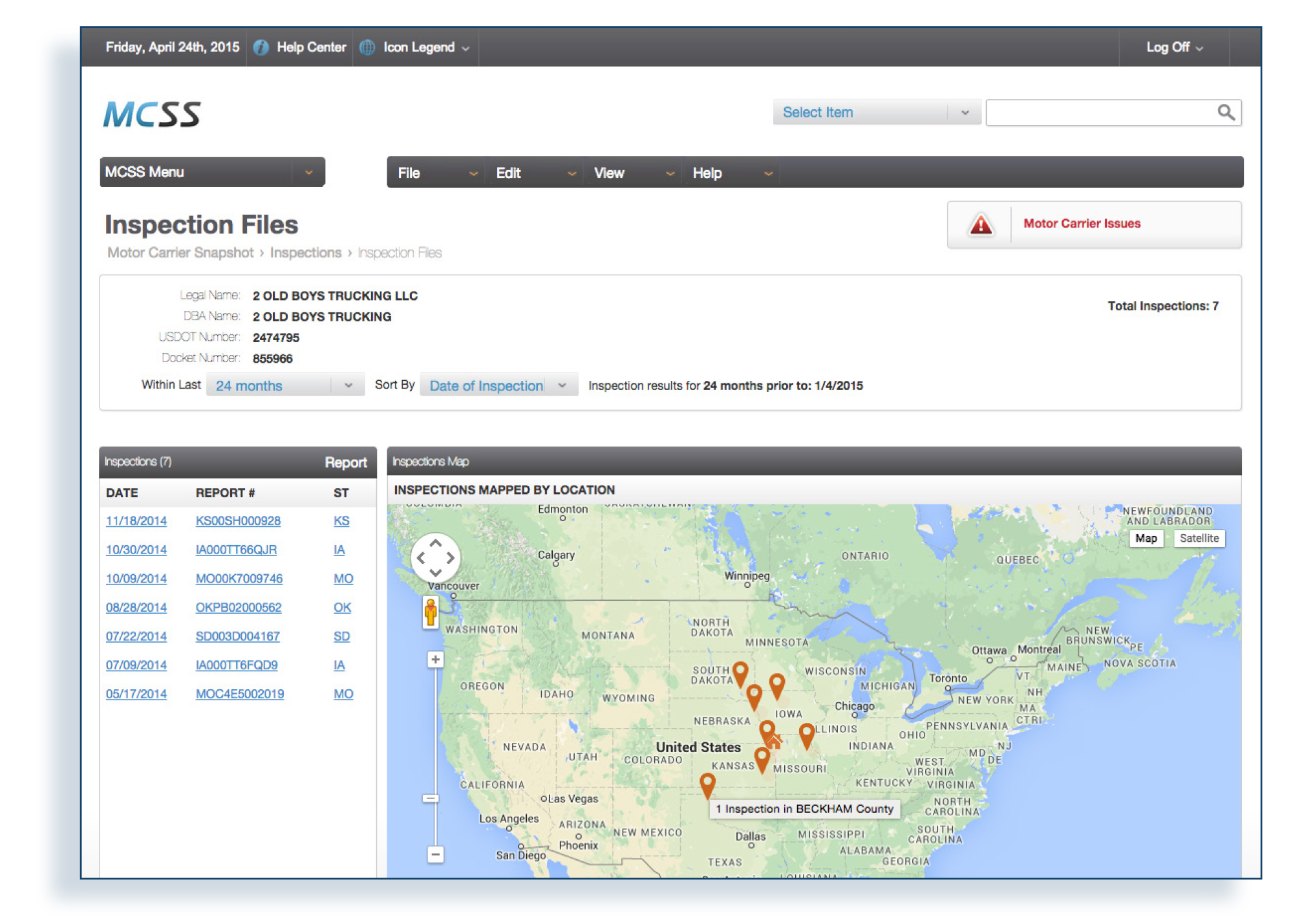The image size is (1293, 924).
Task: Open report IA000TT66QJR
Action: click(x=236, y=550)
